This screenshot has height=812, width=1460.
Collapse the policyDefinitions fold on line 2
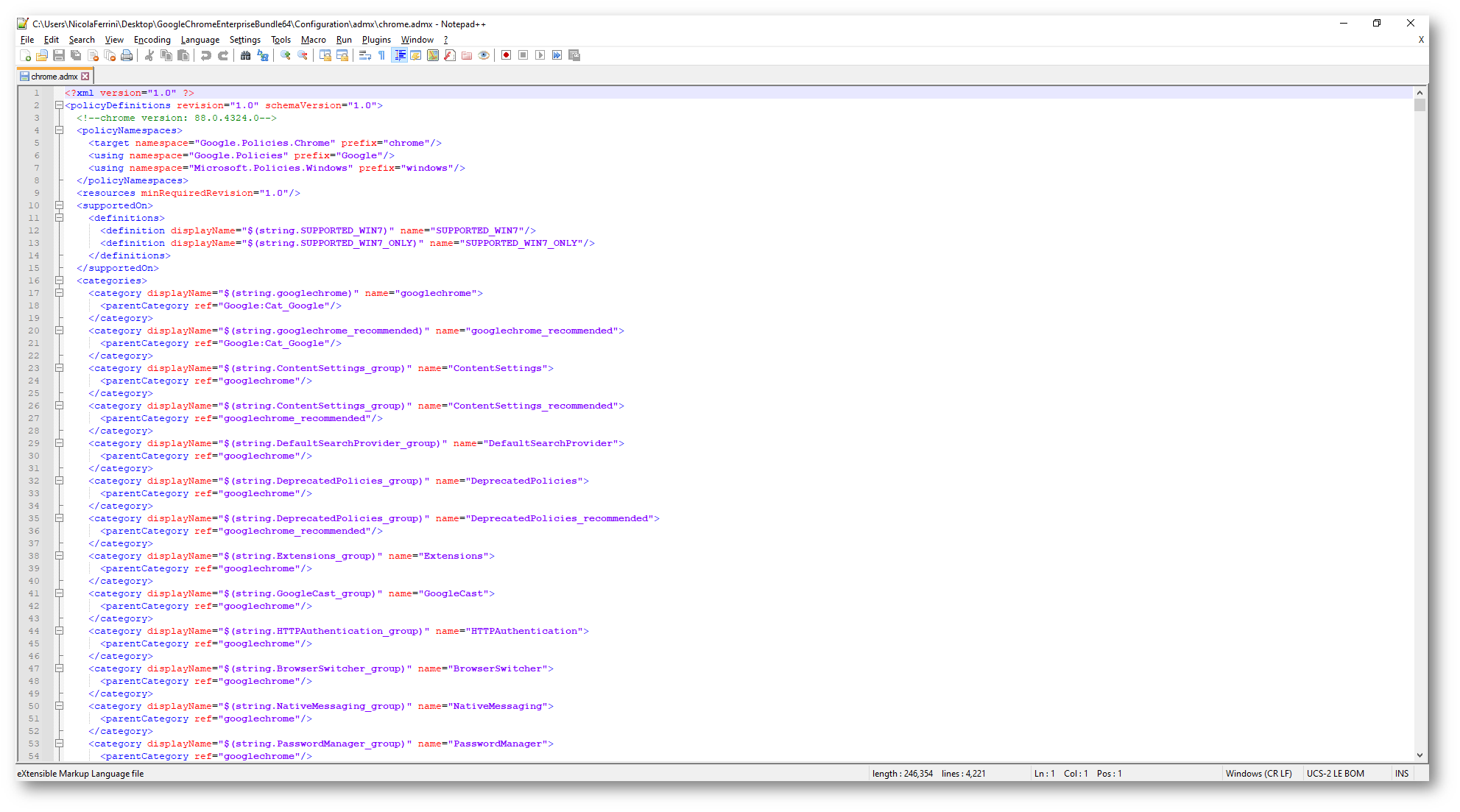pyautogui.click(x=59, y=105)
